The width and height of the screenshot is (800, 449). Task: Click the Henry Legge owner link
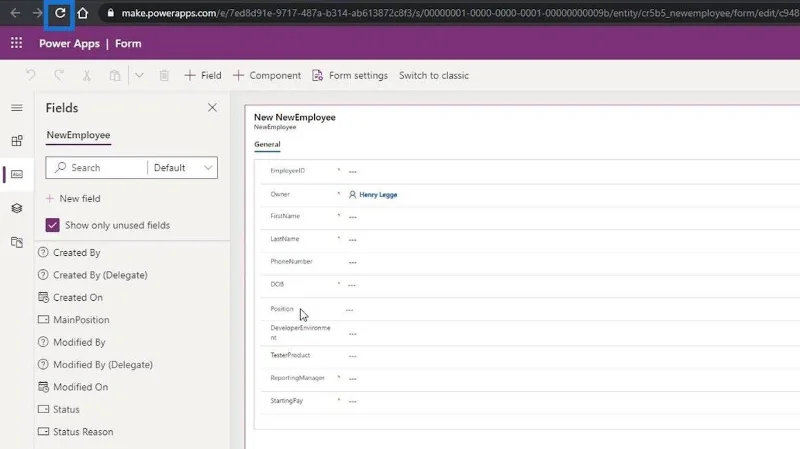[378, 194]
